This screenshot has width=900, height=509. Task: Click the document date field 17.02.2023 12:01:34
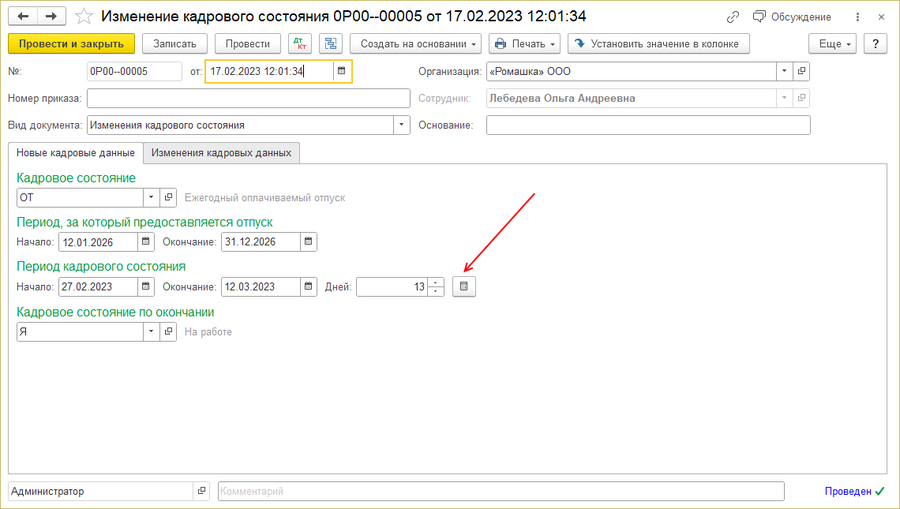click(269, 71)
